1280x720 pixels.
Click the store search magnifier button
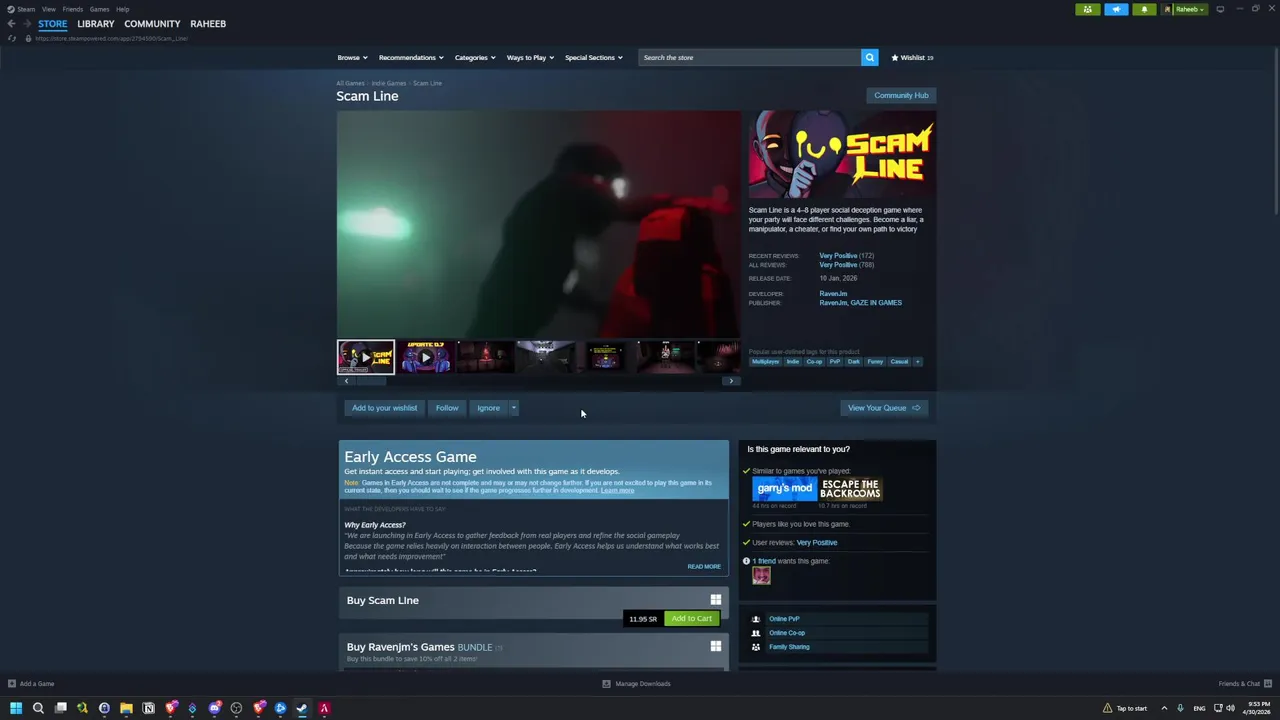pyautogui.click(x=869, y=57)
